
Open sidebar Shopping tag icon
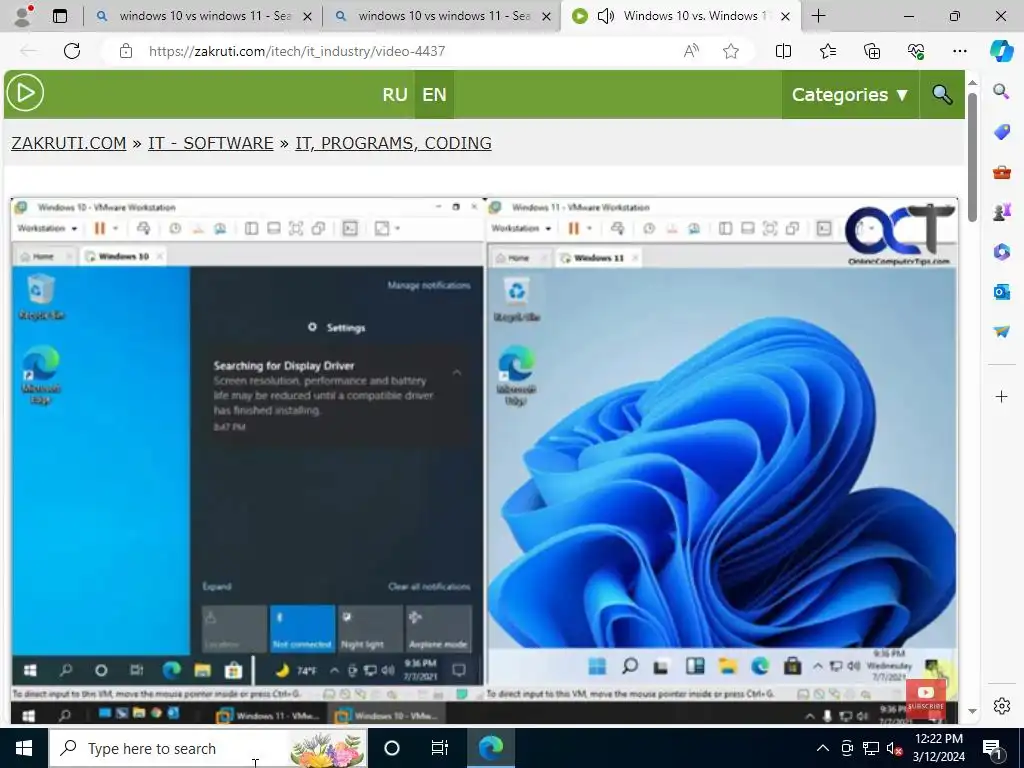(x=1001, y=132)
